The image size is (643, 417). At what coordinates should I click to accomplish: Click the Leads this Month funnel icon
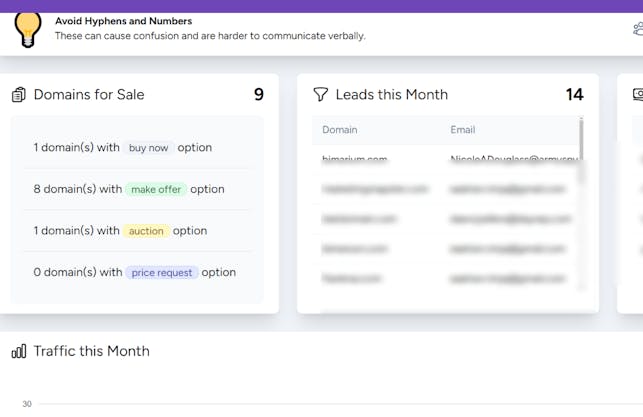coord(320,95)
